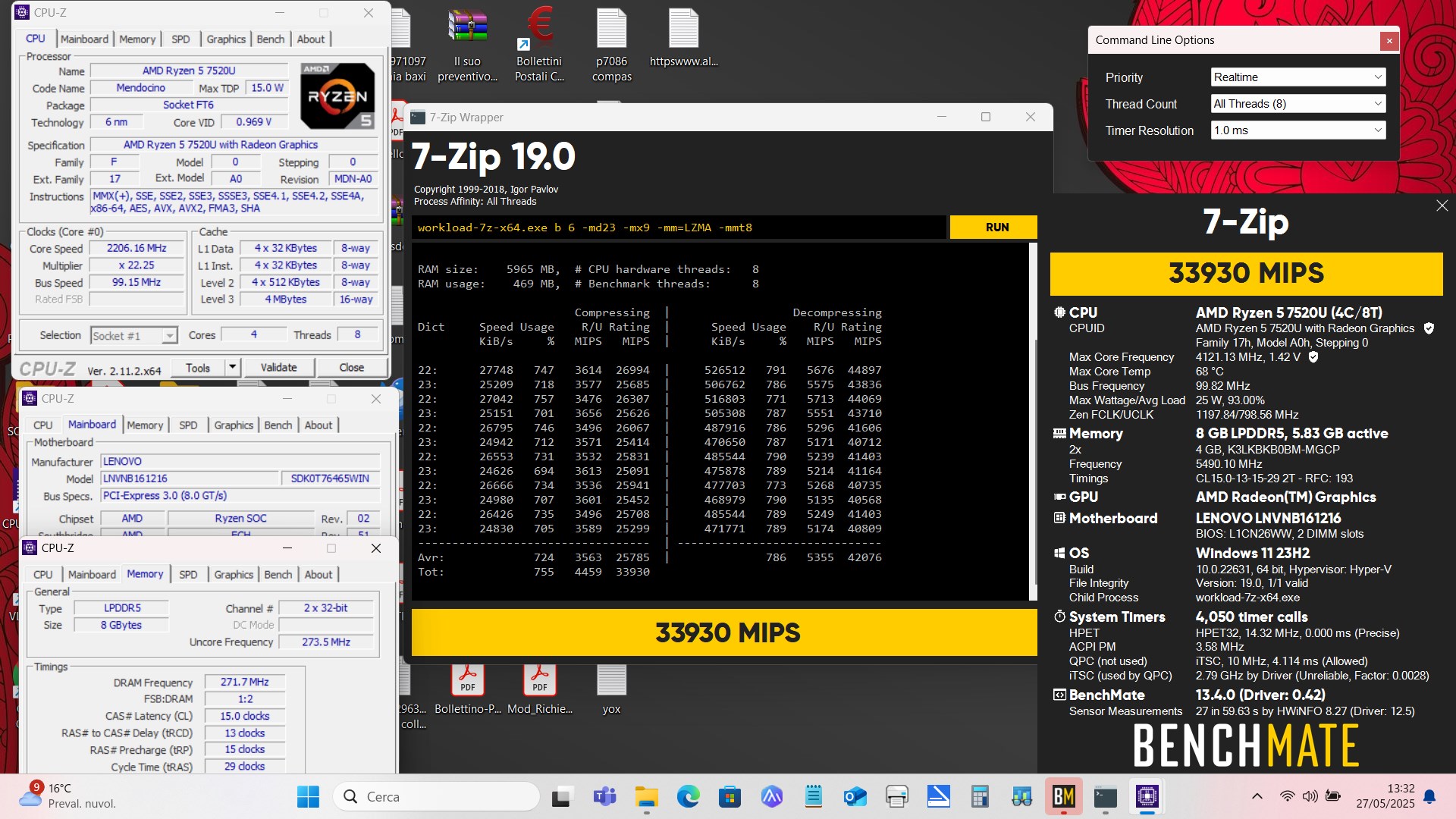Image resolution: width=1456 pixels, height=819 pixels.
Task: Click the shield icon beside Max Core Frequency
Action: click(x=1313, y=357)
